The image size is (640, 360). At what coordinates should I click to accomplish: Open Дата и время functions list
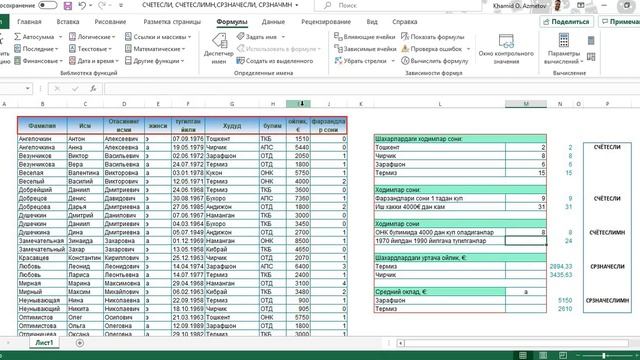(93, 61)
